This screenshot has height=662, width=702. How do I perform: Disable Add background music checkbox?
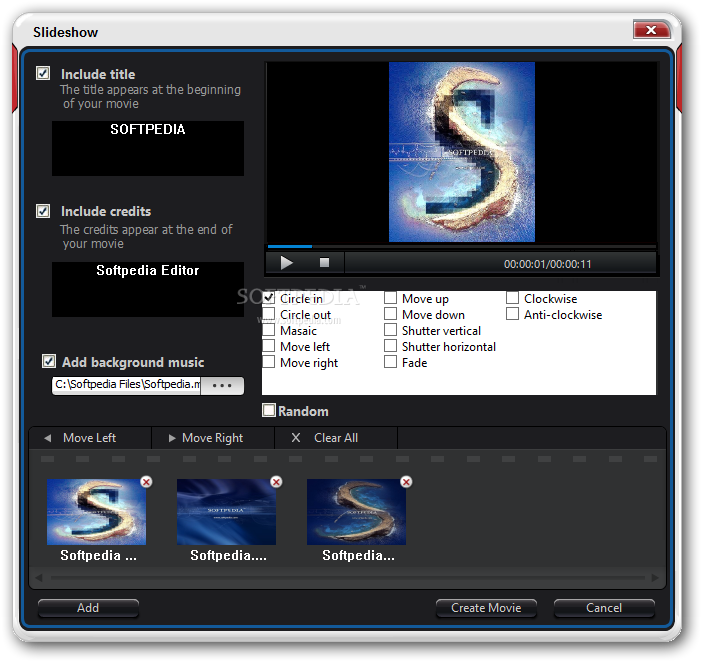pos(49,361)
